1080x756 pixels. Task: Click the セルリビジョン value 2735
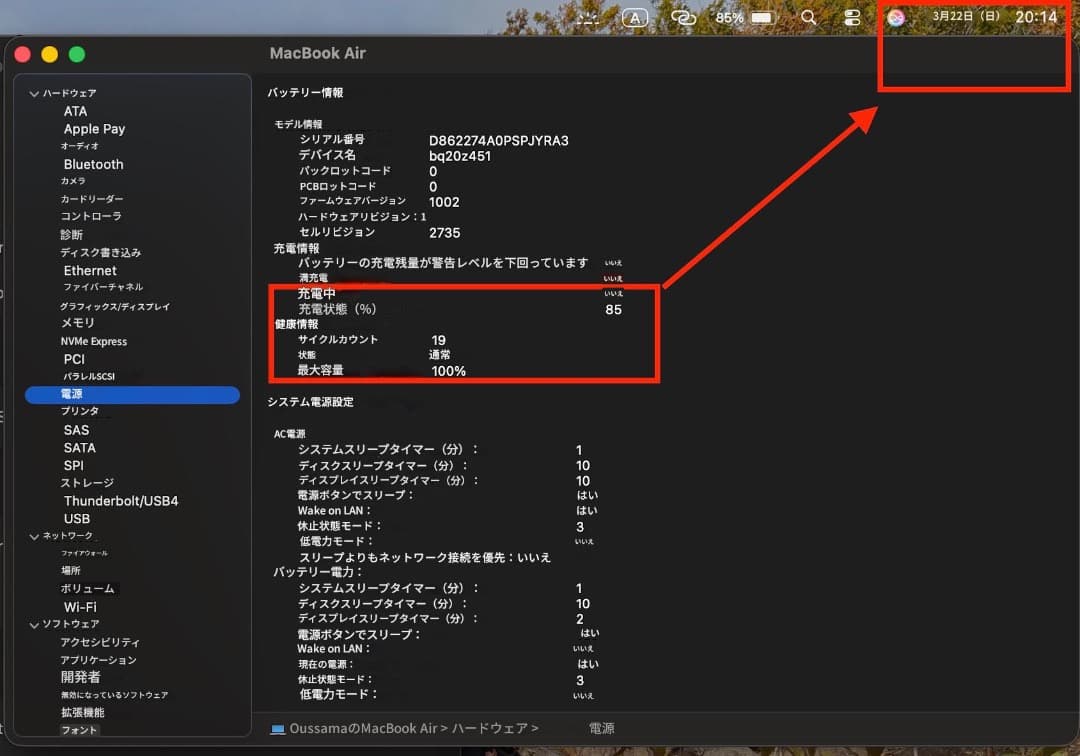click(x=444, y=233)
